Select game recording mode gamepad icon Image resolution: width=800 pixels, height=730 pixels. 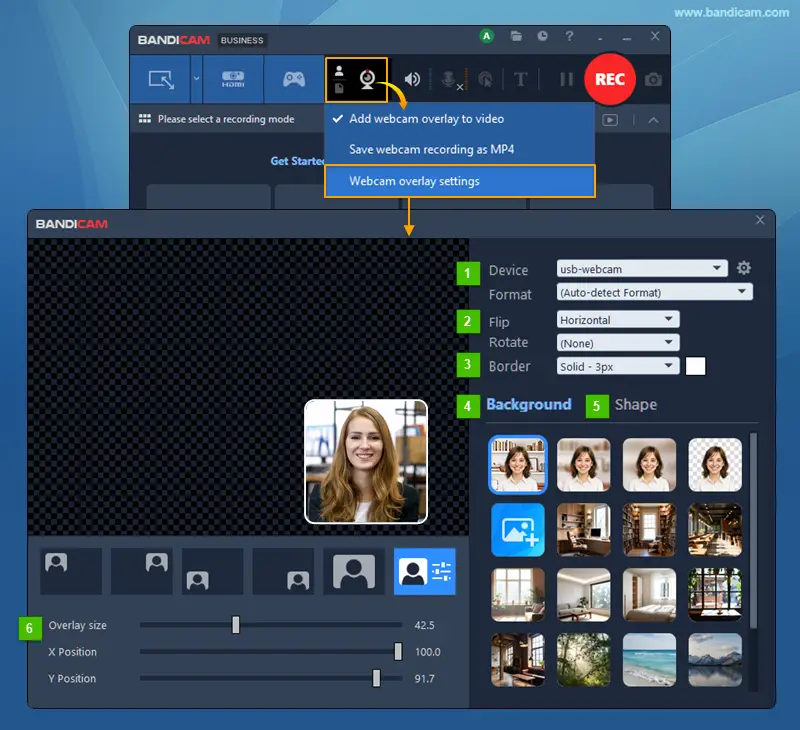coord(294,80)
